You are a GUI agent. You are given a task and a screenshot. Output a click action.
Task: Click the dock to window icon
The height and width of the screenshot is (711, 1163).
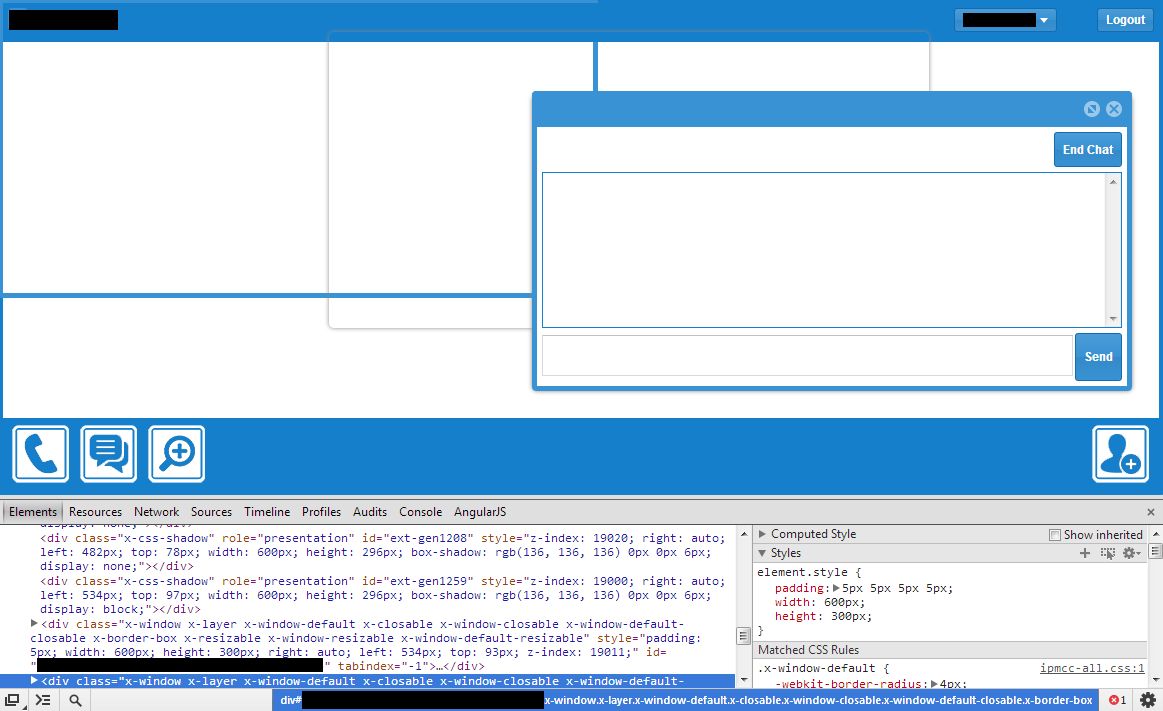(12, 700)
